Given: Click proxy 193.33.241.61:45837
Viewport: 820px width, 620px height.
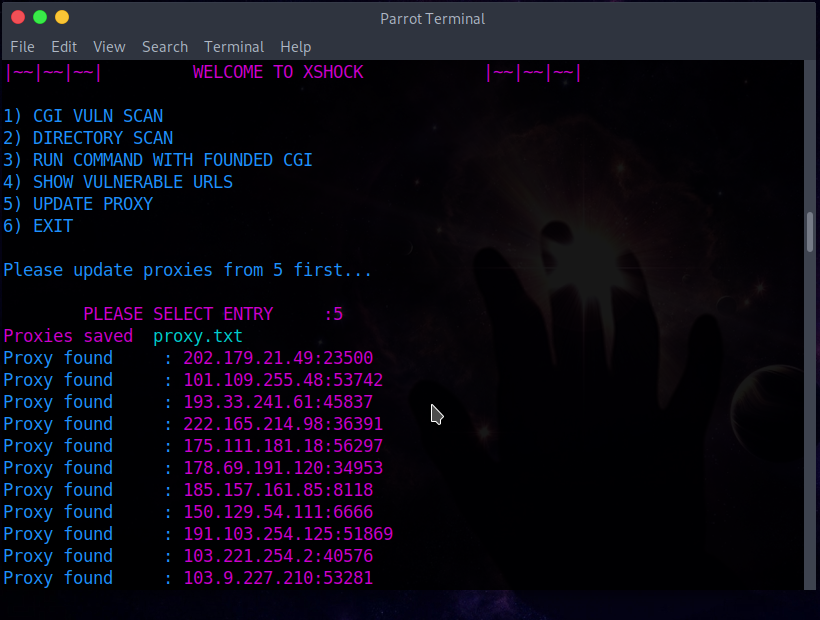Looking at the screenshot, I should pyautogui.click(x=278, y=402).
